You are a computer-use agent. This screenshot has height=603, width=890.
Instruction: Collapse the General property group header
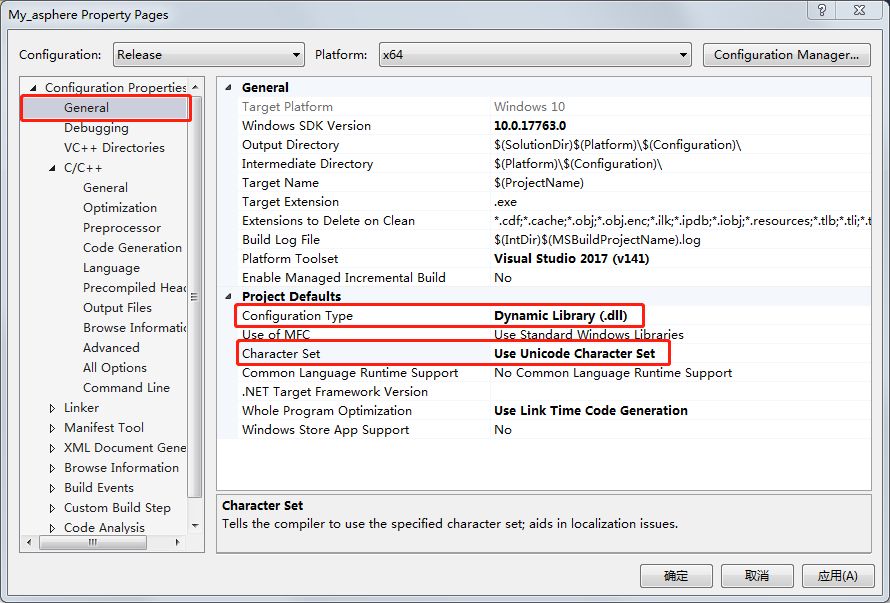230,88
